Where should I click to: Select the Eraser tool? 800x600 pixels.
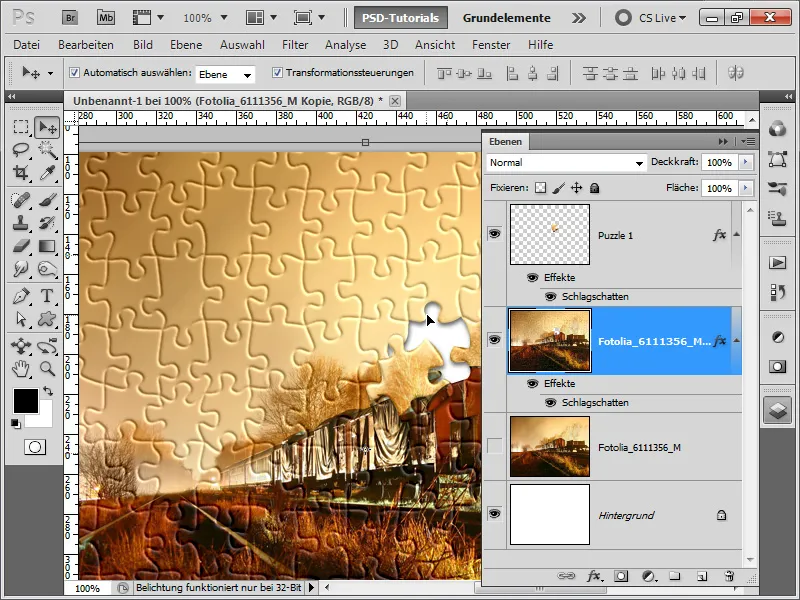(21, 246)
